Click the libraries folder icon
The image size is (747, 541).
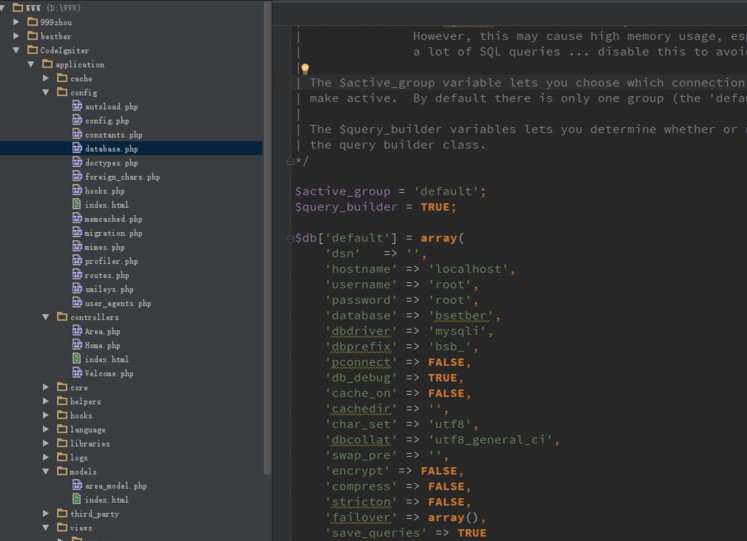(61, 443)
